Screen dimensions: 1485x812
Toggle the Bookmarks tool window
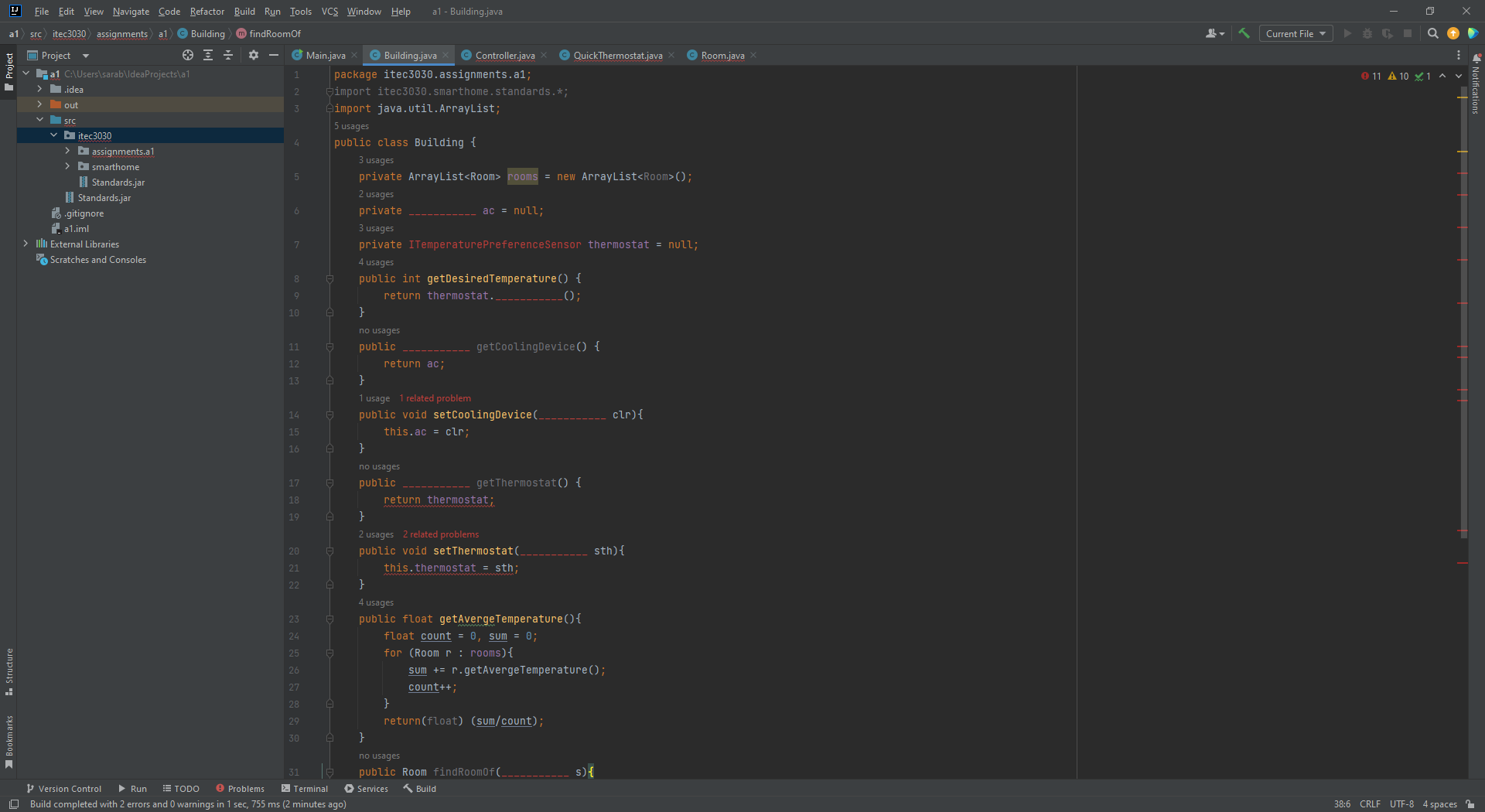[x=9, y=741]
